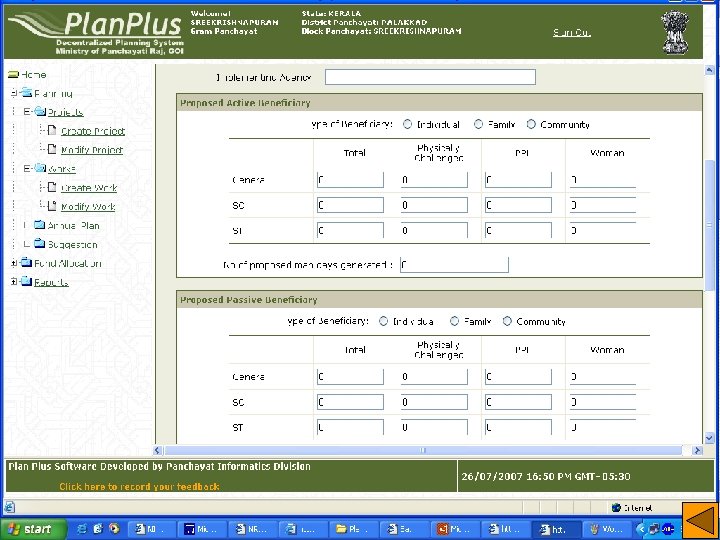Expand hidden system tray icons chevron
The height and width of the screenshot is (540, 720).
641,529
